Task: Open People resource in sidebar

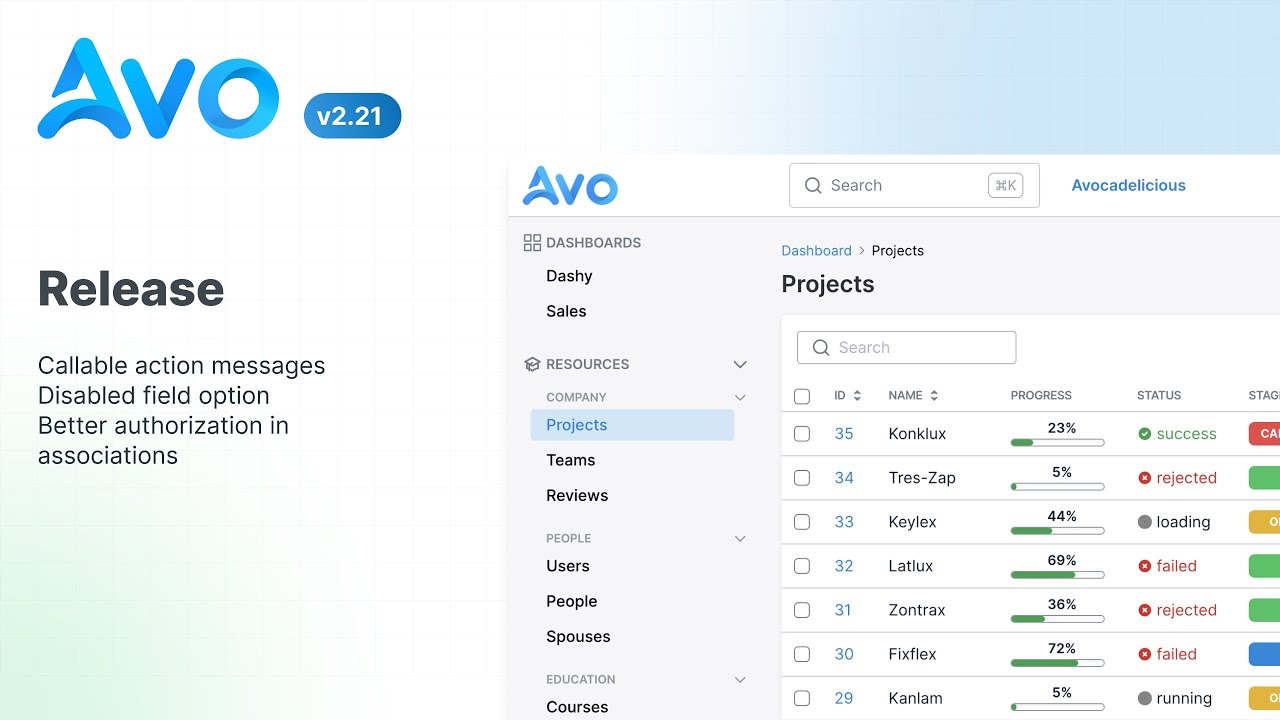Action: [x=571, y=601]
